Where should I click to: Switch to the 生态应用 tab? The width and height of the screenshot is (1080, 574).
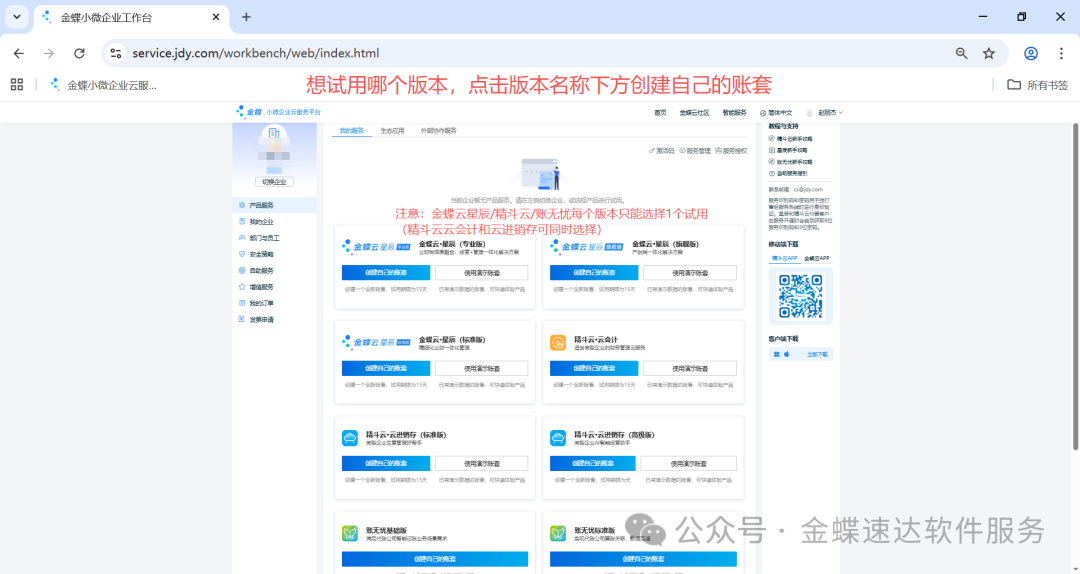coord(392,130)
